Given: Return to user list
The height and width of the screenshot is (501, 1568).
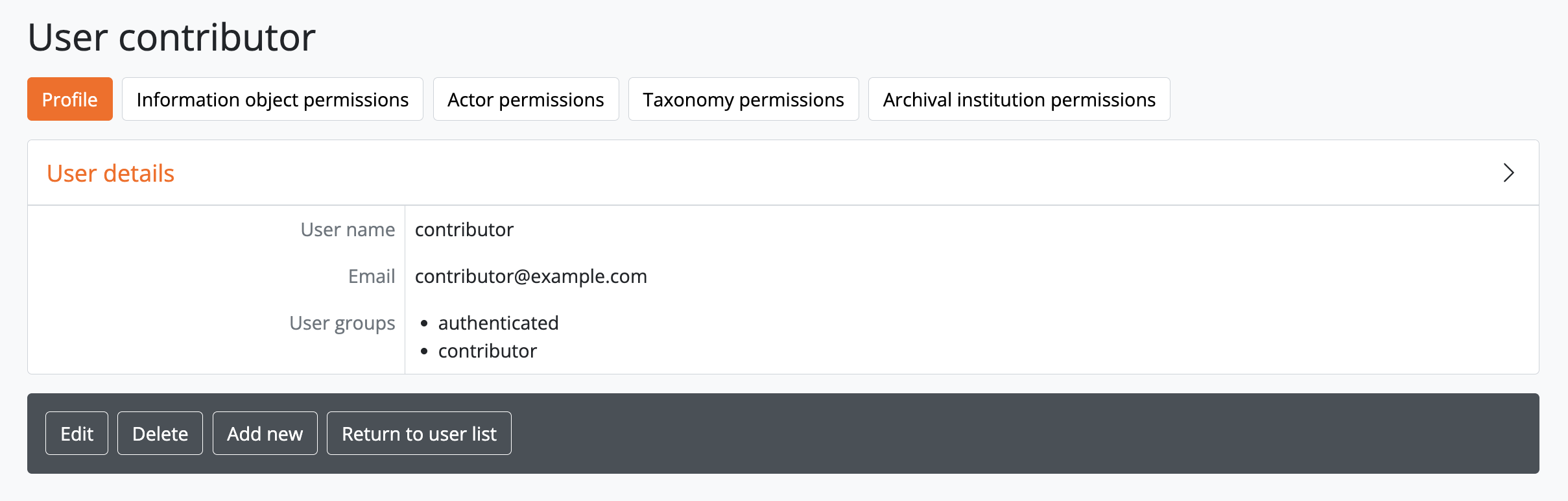Looking at the screenshot, I should (419, 434).
